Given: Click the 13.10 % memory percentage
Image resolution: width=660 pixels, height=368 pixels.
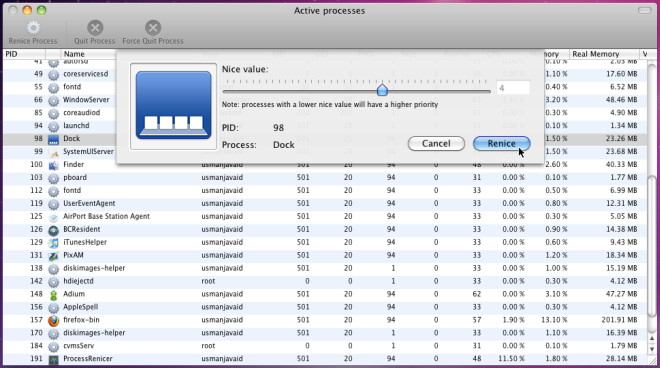Looking at the screenshot, I should 554,320.
